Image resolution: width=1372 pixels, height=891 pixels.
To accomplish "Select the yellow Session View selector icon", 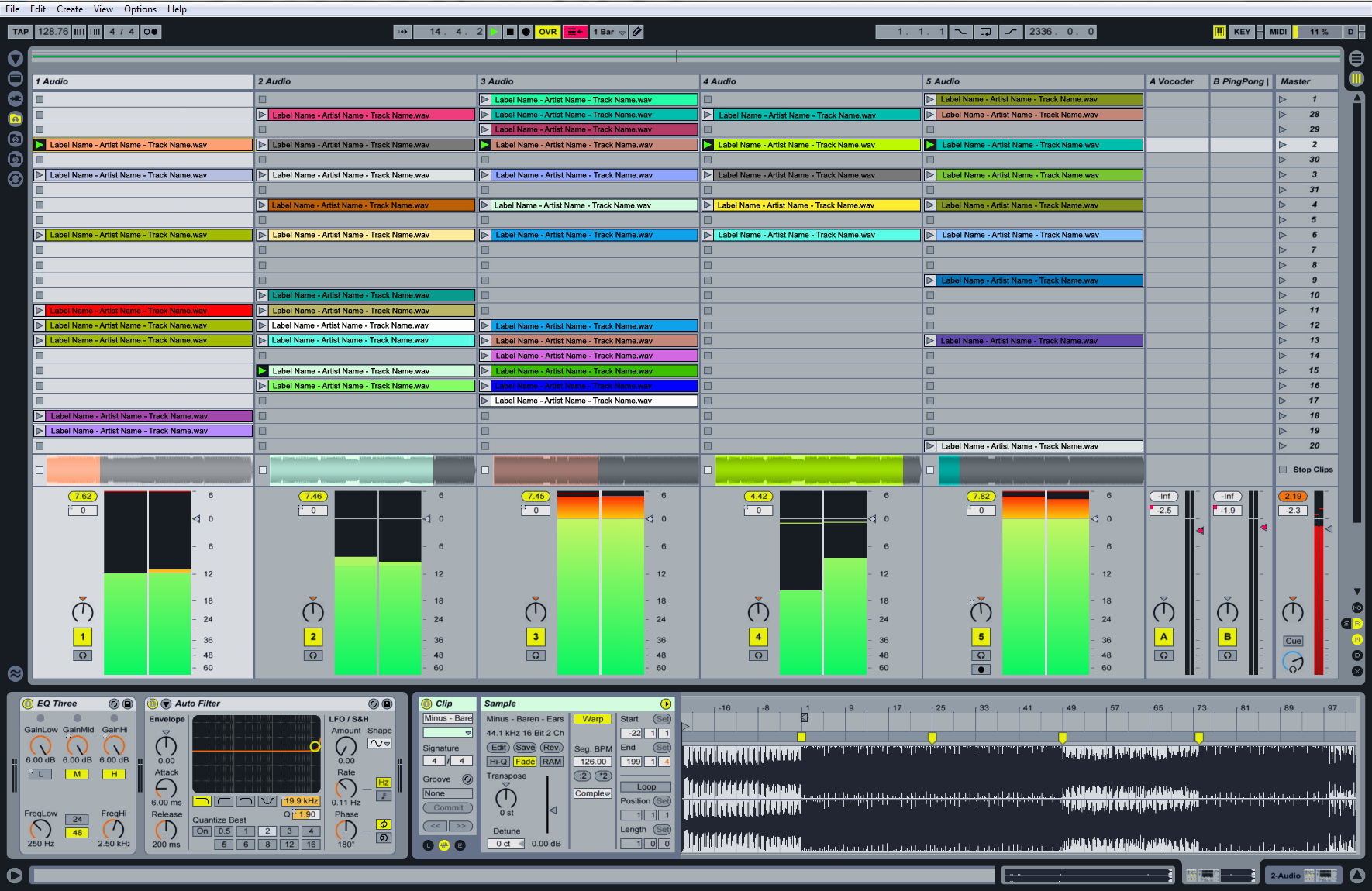I will point(1356,78).
